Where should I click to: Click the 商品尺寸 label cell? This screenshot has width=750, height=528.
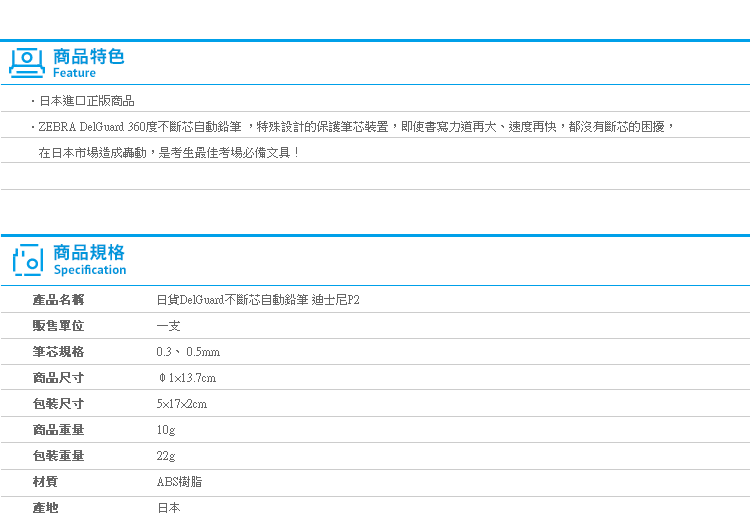coord(58,378)
